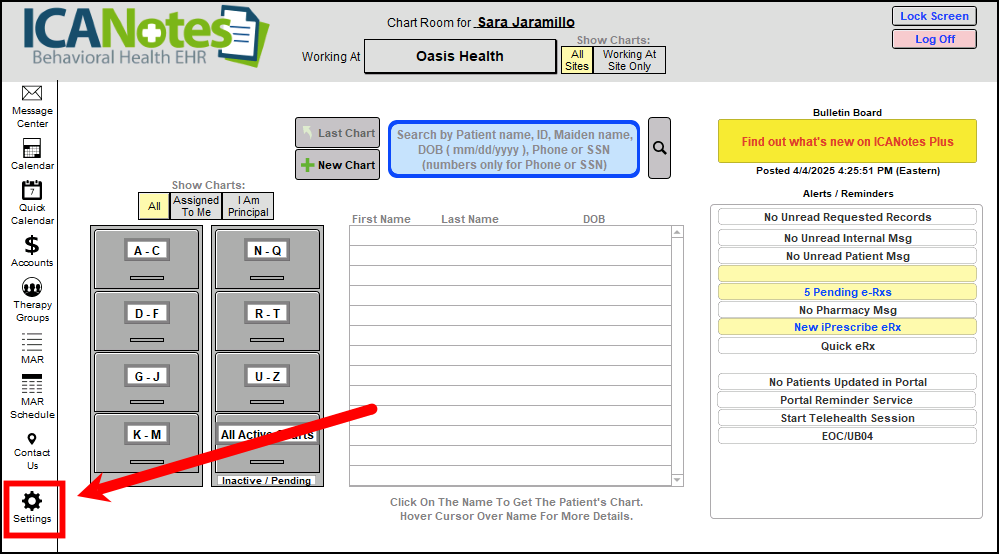Click Start Telehealth Session
Screen dimensions: 999x554
847,418
